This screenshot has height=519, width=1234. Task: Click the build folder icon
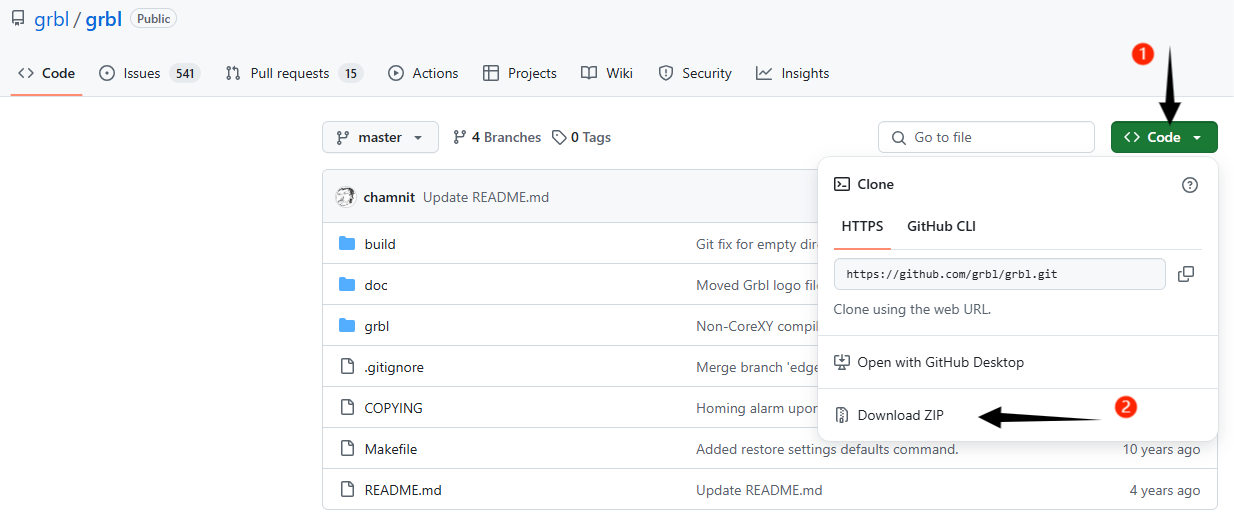[x=347, y=244]
